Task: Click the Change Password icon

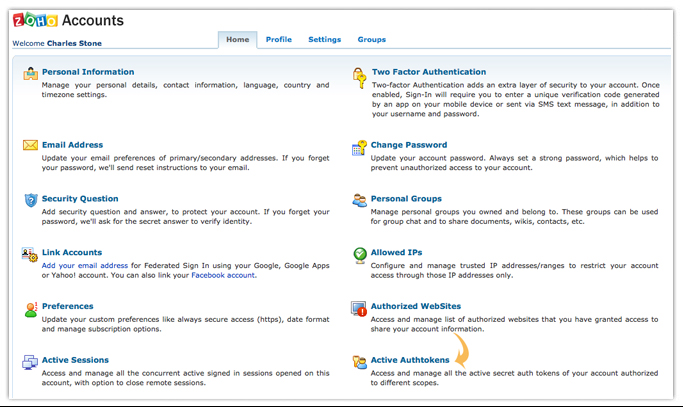Action: pos(359,148)
